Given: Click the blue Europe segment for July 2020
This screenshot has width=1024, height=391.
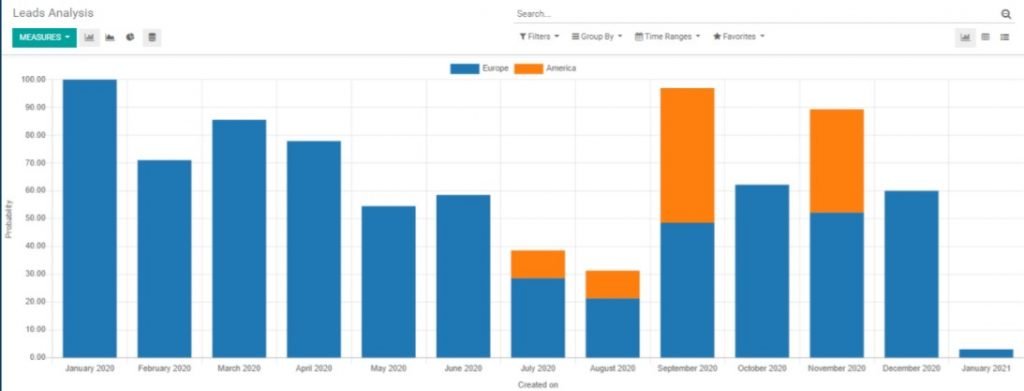Looking at the screenshot, I should (538, 317).
